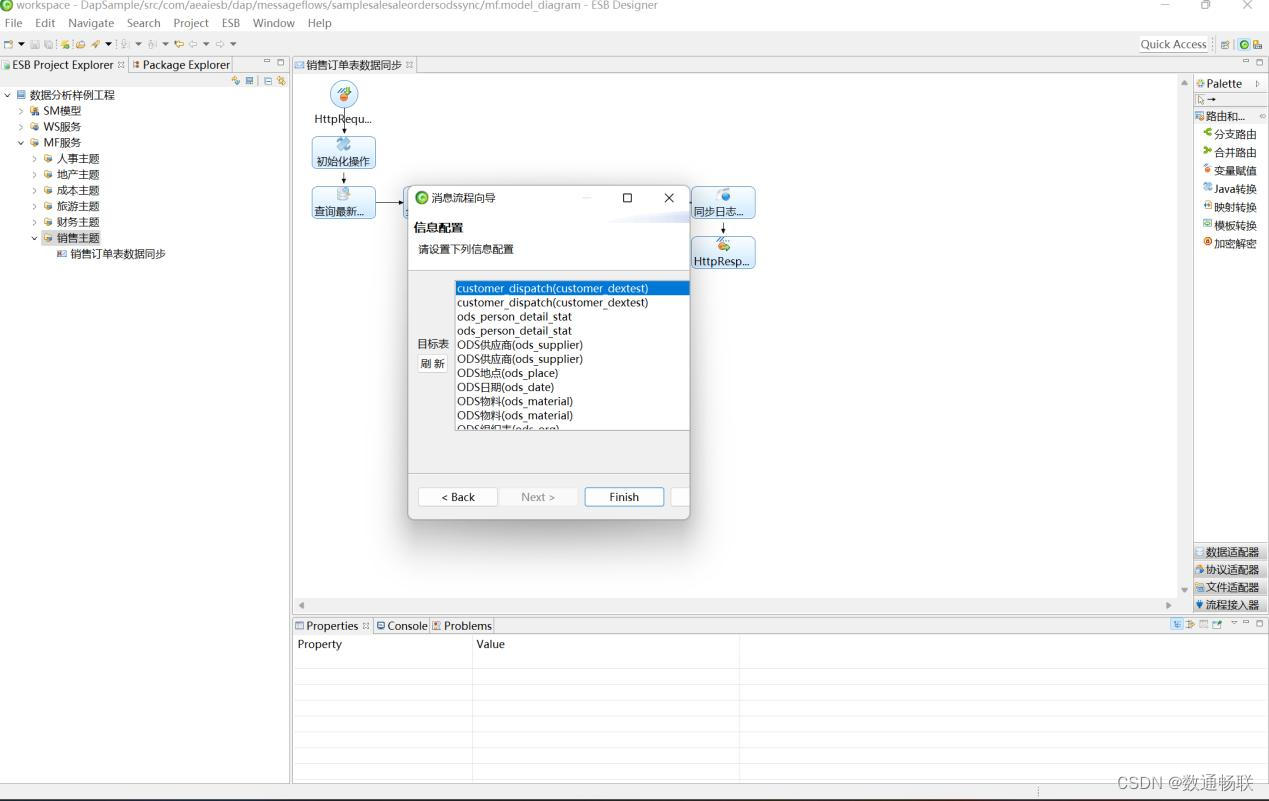Expand the WS服务 tree node
The width and height of the screenshot is (1269, 801).
[x=21, y=127]
